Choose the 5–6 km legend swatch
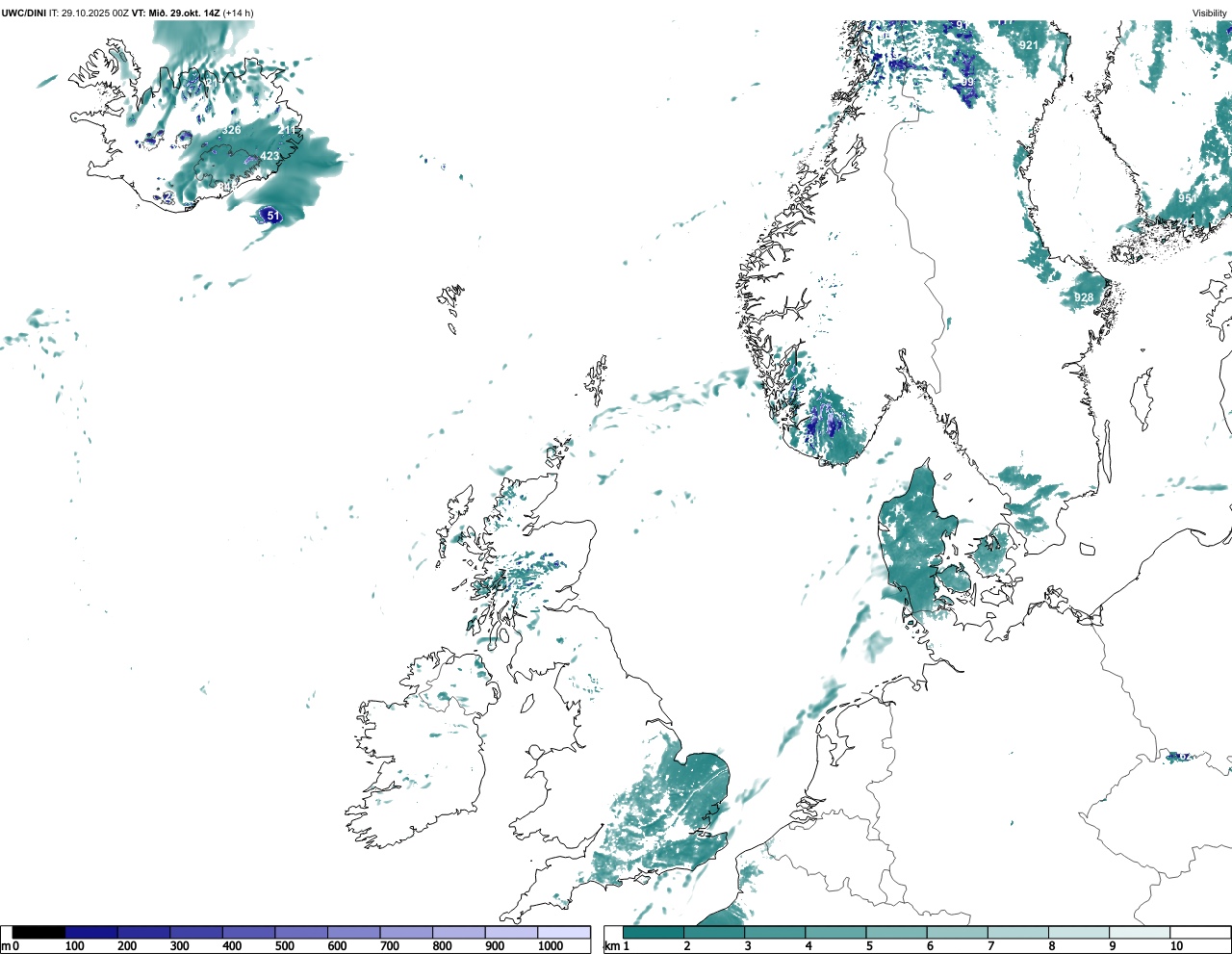 click(896, 932)
